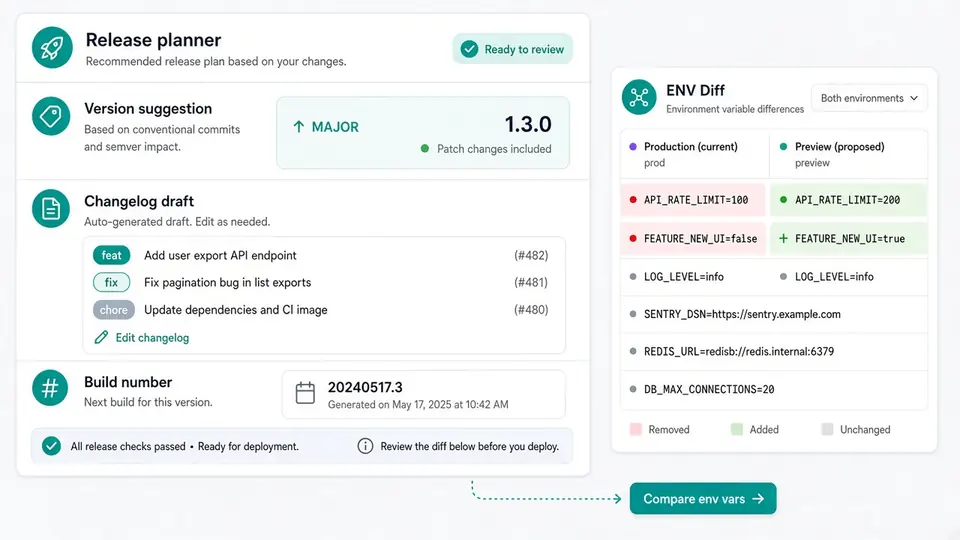
Task: Open the Edit changelog link
Action: click(x=141, y=337)
